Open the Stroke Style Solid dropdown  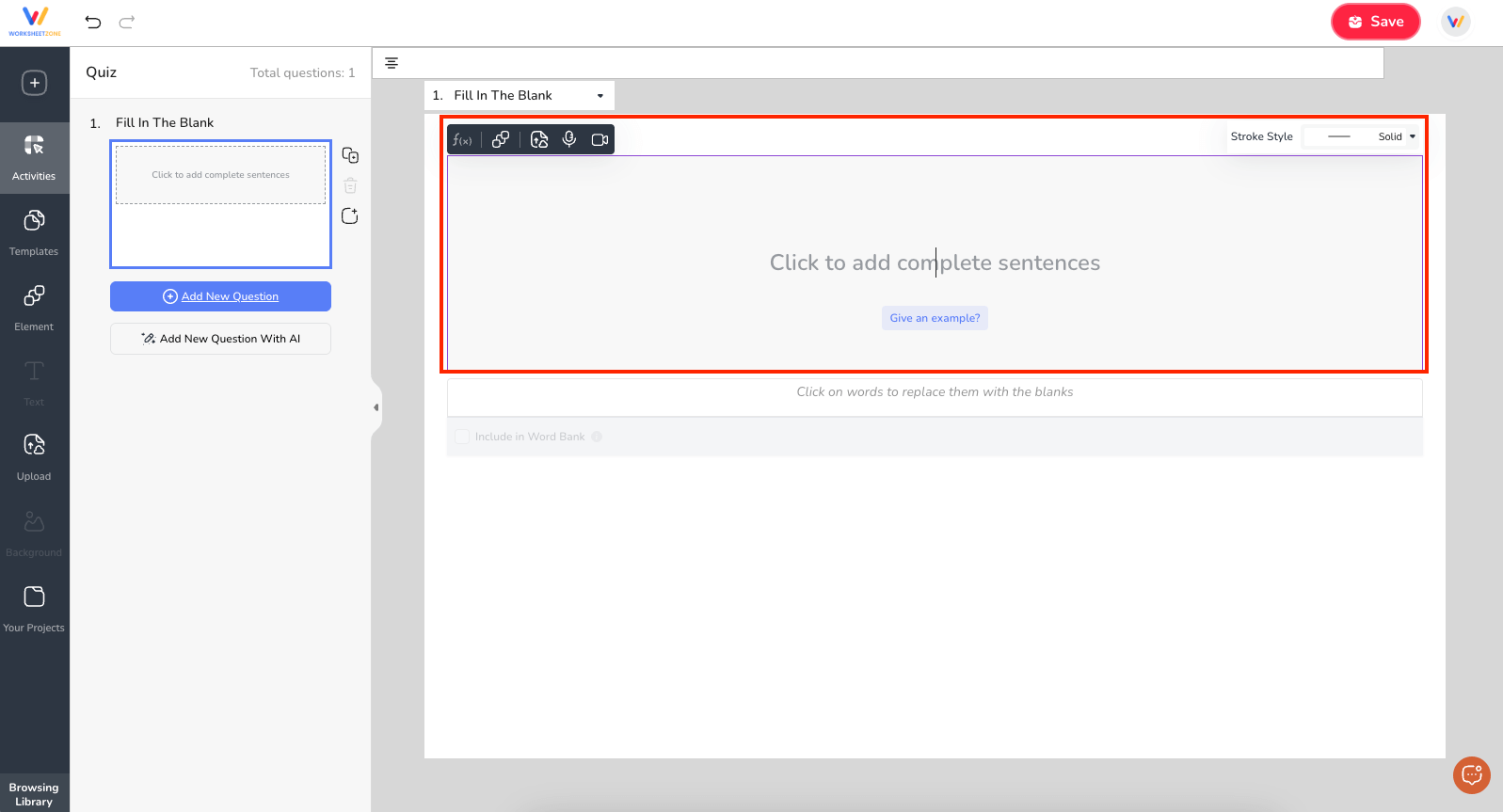(x=1362, y=136)
